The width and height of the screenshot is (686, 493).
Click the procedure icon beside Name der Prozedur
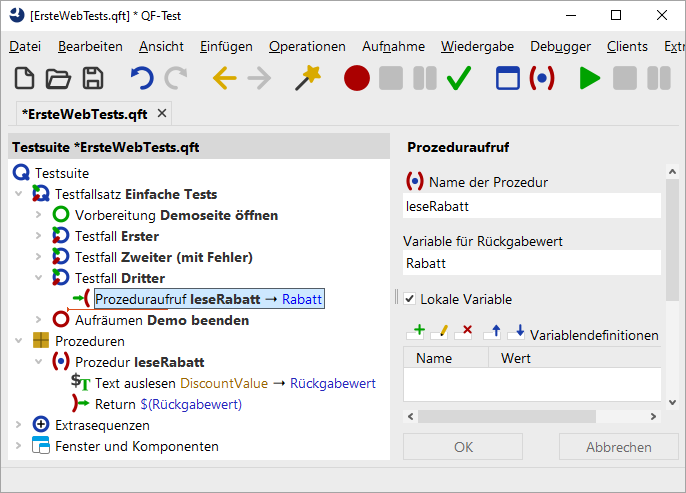pos(414,181)
